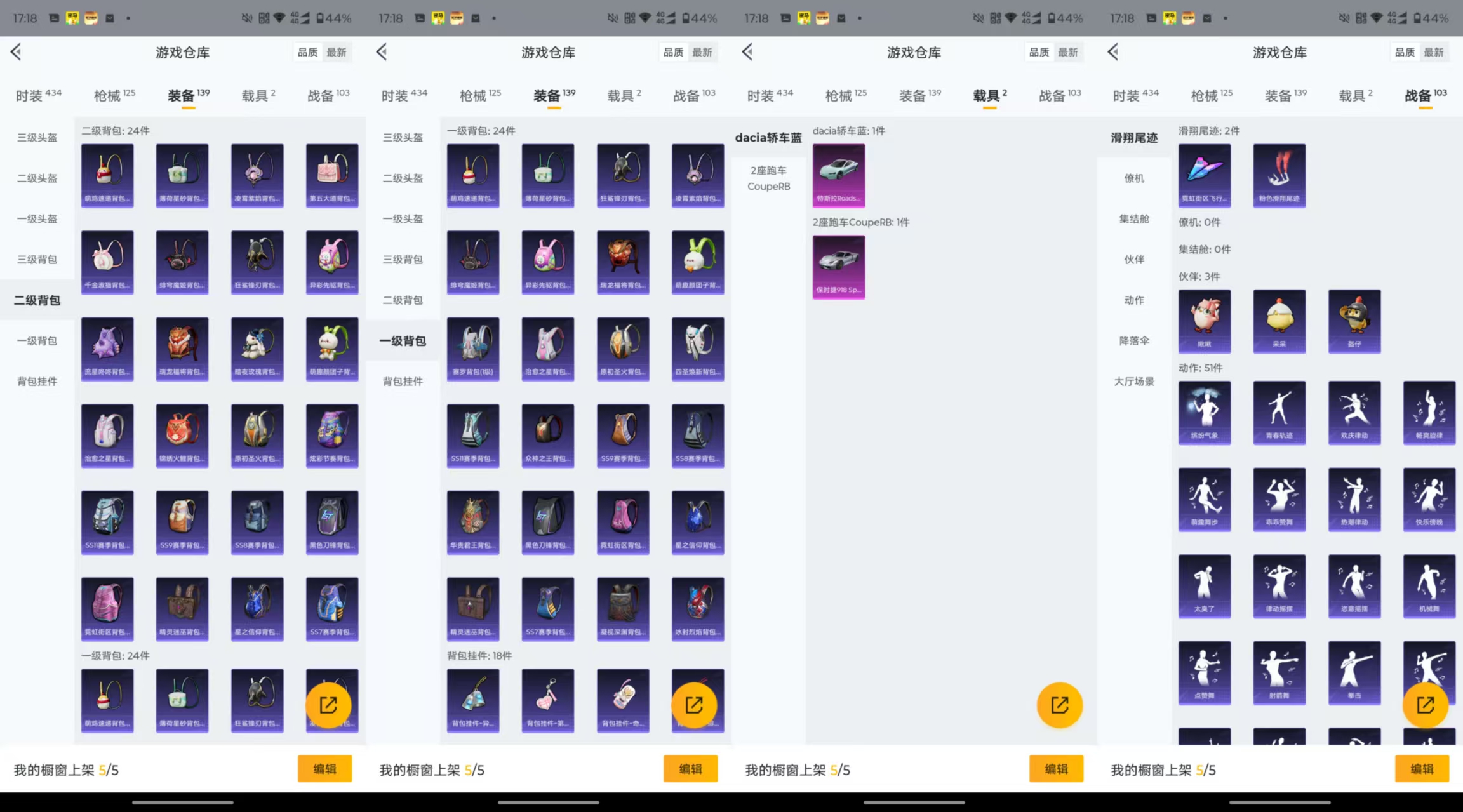The width and height of the screenshot is (1463, 812).
Task: Select the 保时捷918 Spyder vehicle icon
Action: point(838,267)
